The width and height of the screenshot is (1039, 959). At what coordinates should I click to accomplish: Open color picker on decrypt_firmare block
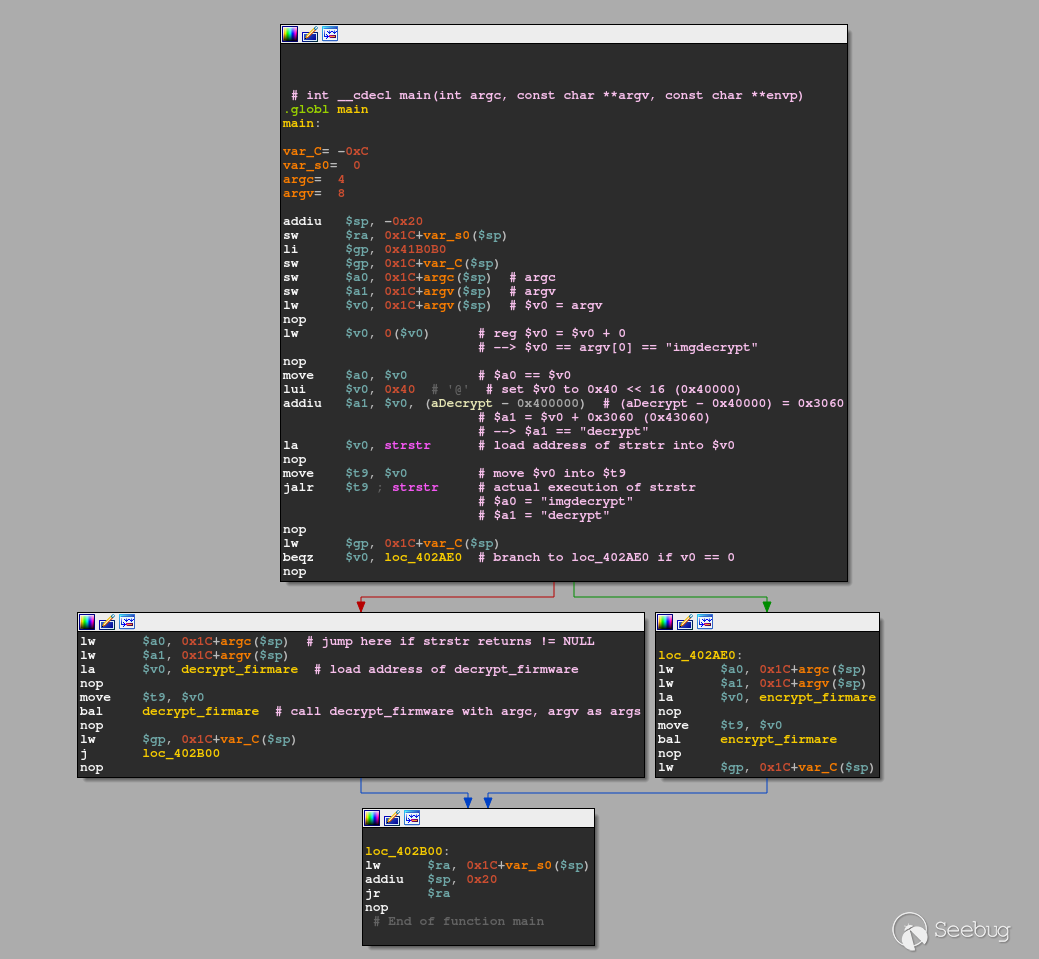coord(87,622)
